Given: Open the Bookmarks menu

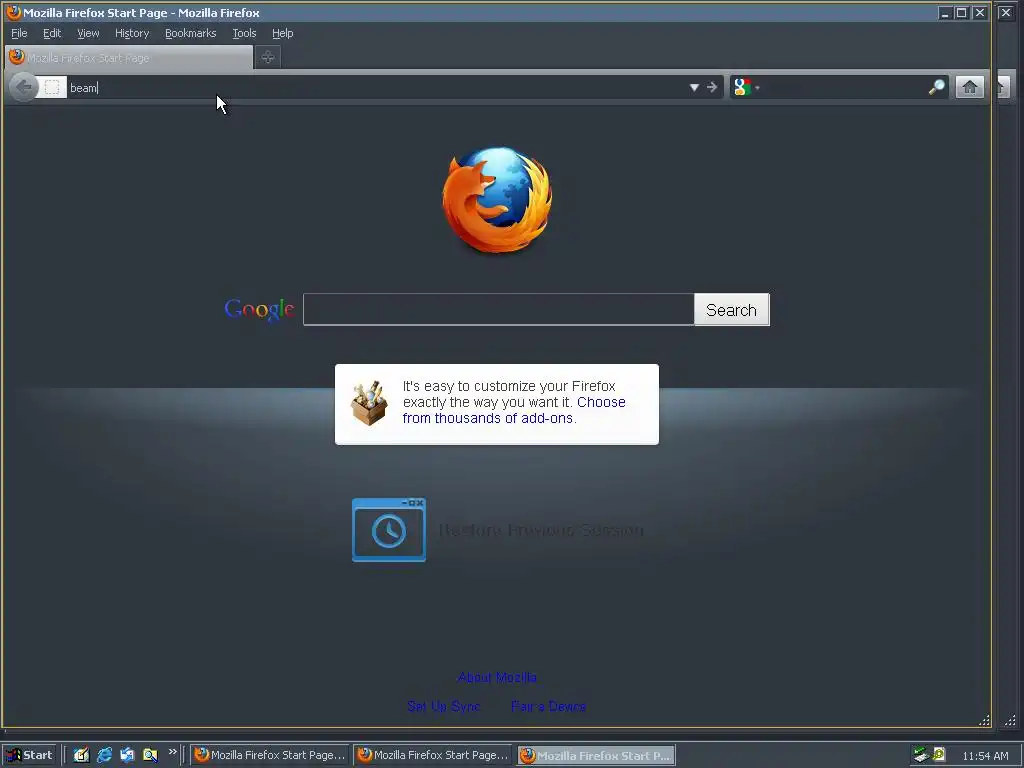Looking at the screenshot, I should (x=190, y=33).
